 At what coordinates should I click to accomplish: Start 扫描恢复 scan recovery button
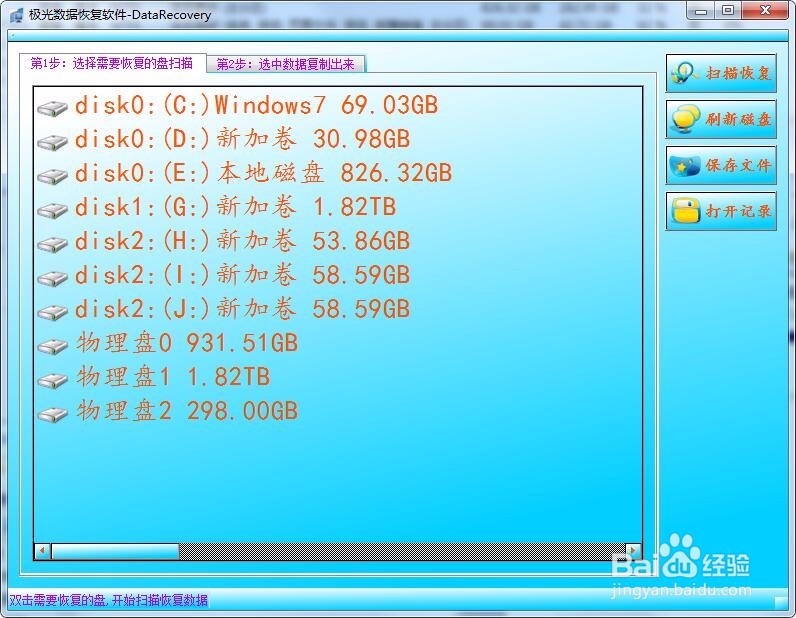pyautogui.click(x=721, y=74)
